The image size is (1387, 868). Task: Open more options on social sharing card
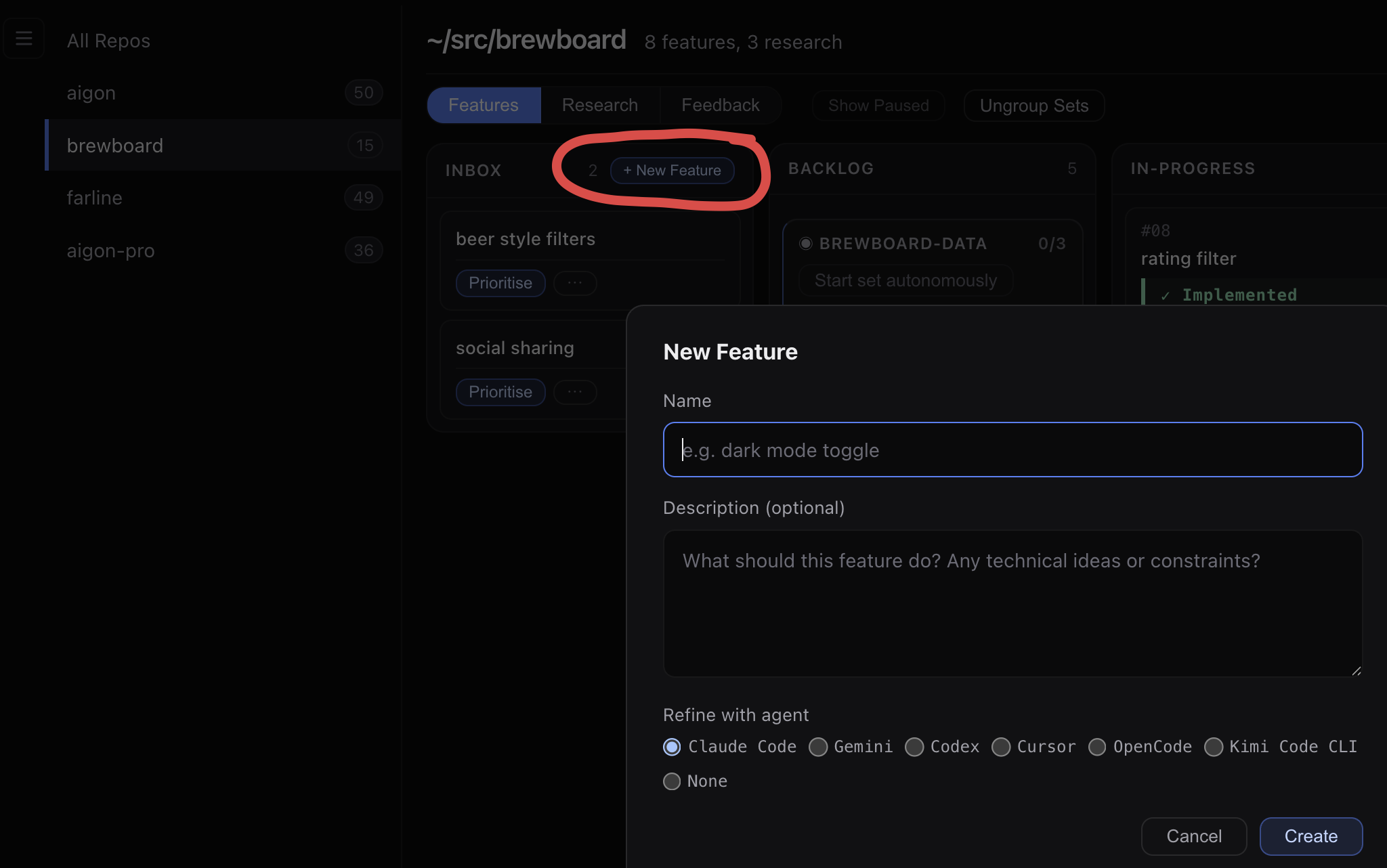pos(575,392)
